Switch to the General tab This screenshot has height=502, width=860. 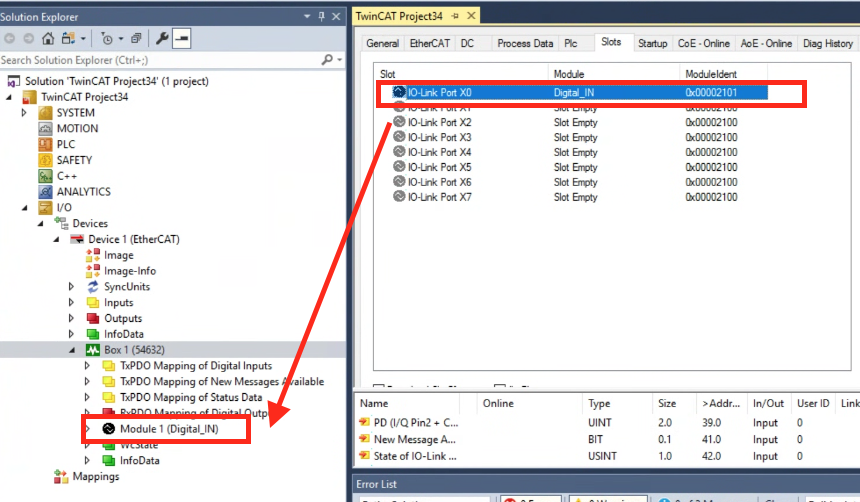point(382,43)
